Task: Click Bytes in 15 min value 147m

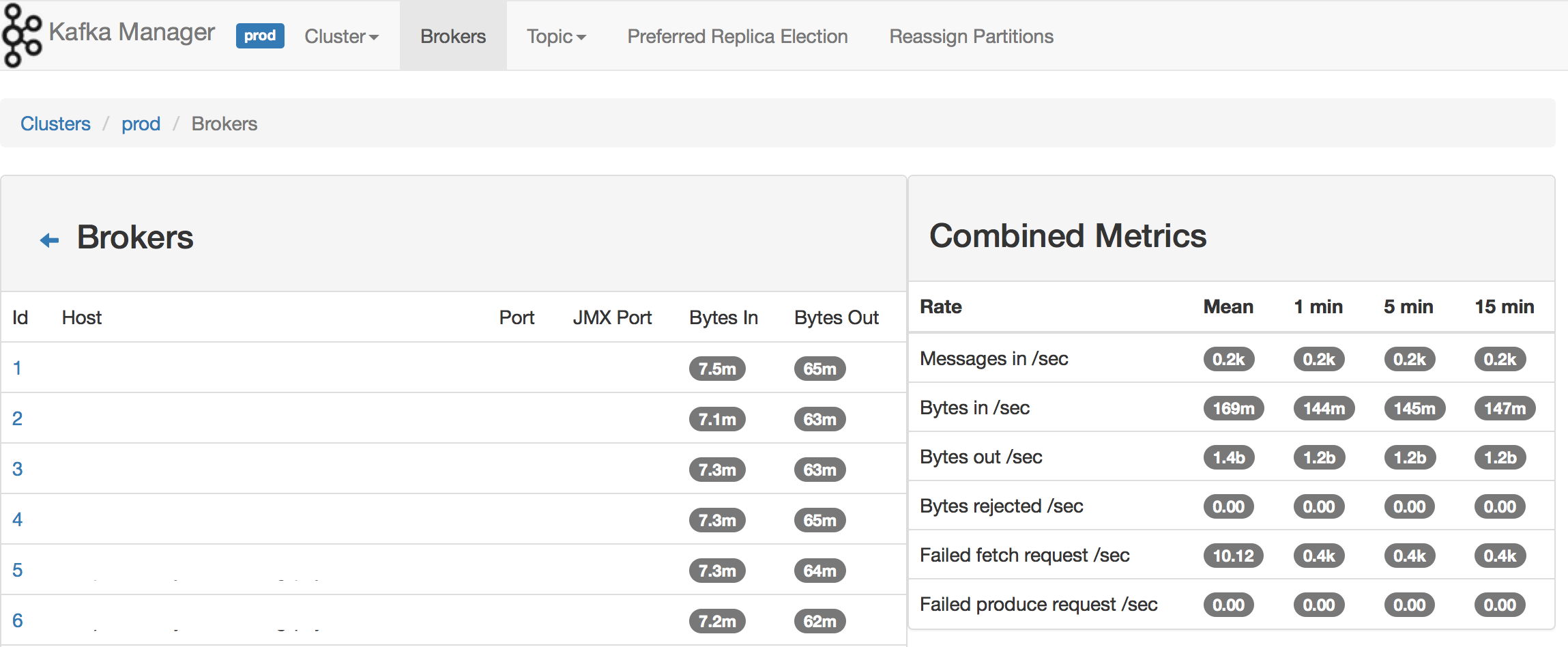Action: 1505,408
